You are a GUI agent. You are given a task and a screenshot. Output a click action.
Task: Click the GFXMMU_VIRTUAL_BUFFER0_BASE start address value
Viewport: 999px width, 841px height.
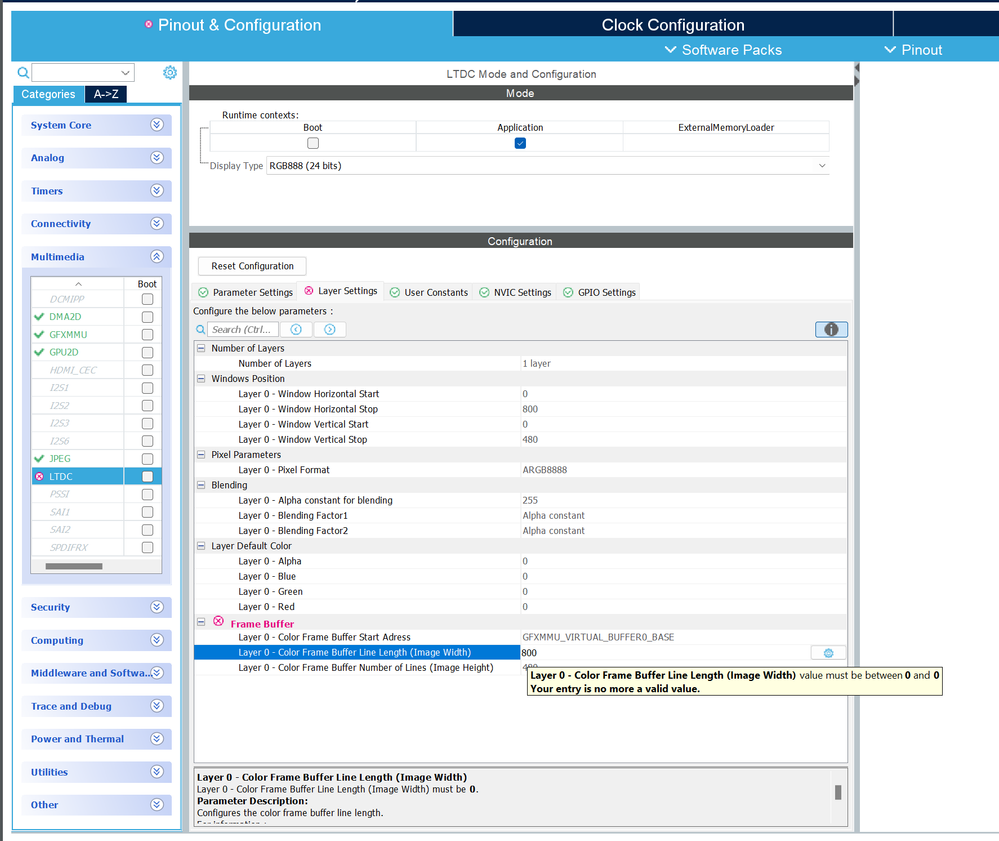pos(598,637)
